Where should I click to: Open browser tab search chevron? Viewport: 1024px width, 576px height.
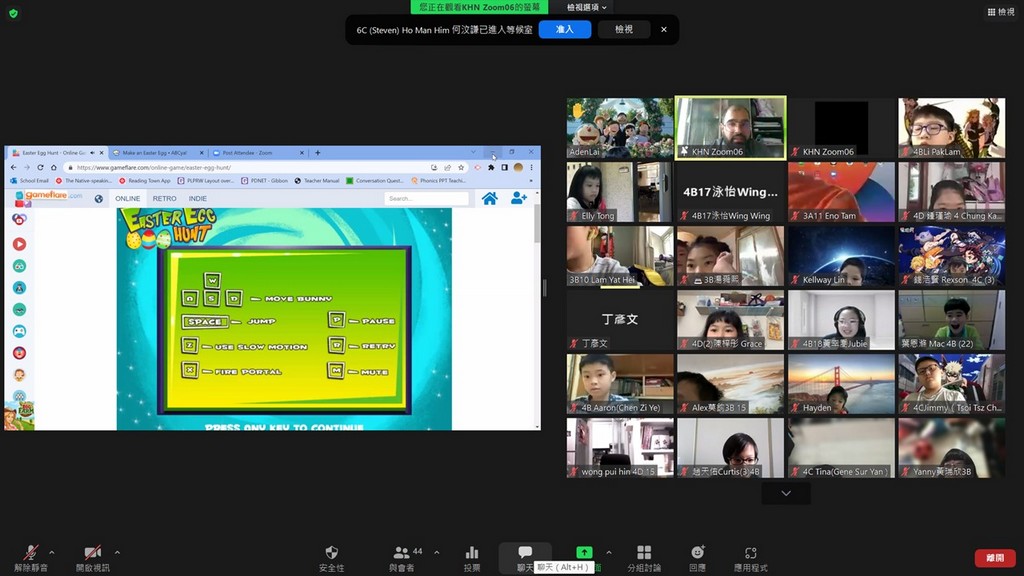point(473,152)
